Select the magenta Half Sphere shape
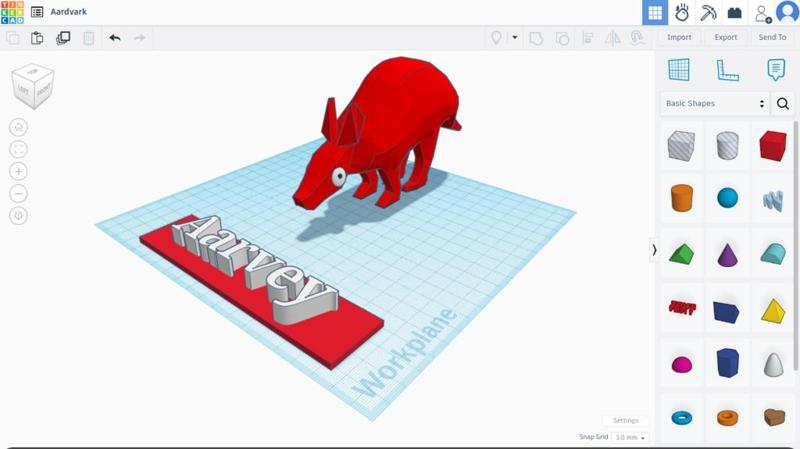The image size is (800, 449). 682,364
